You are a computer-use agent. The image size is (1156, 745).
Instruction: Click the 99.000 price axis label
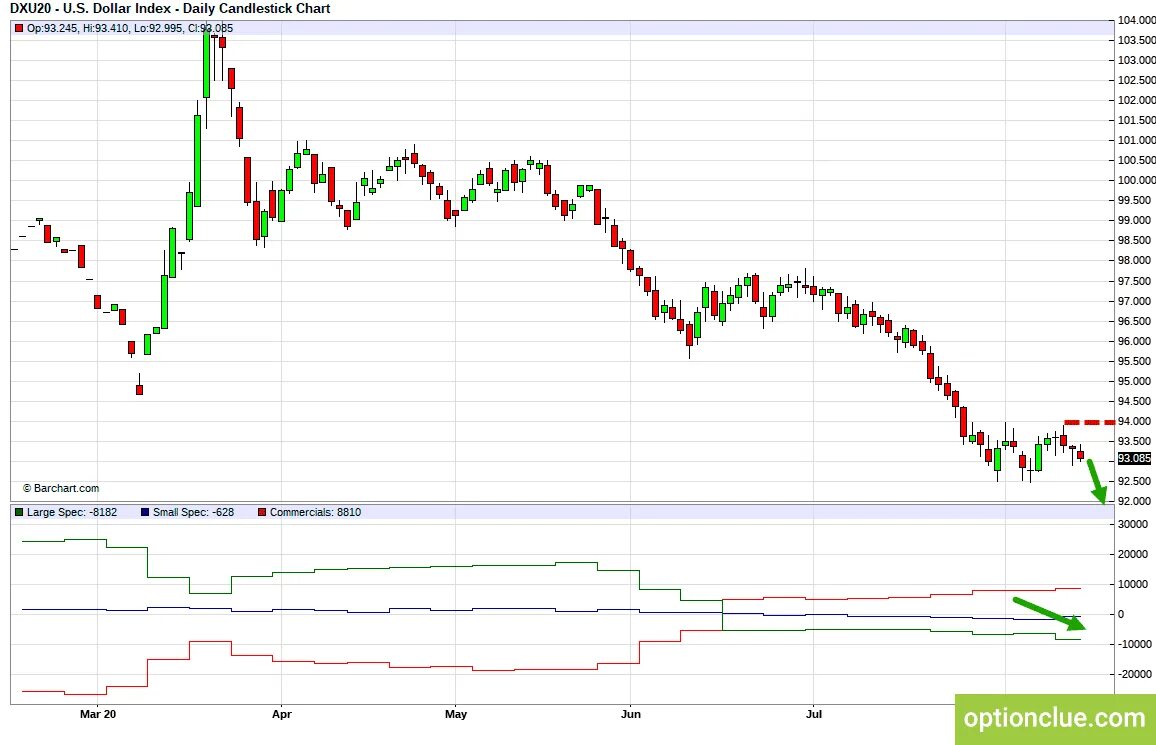coord(1137,220)
